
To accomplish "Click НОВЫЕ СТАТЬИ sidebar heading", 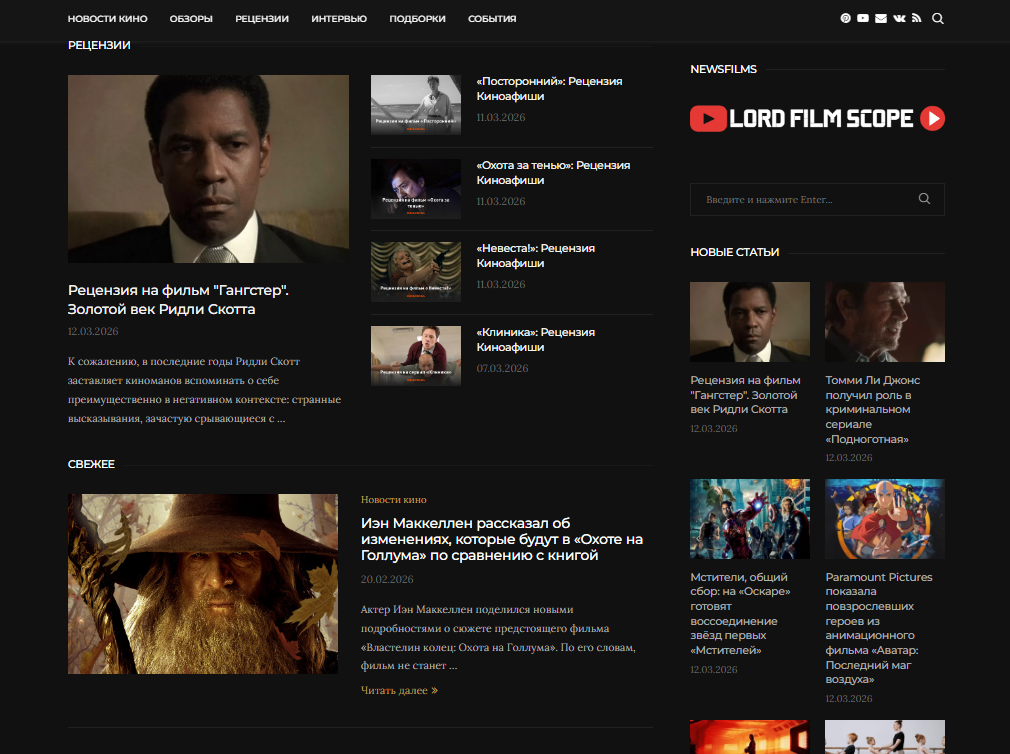I will 734,252.
